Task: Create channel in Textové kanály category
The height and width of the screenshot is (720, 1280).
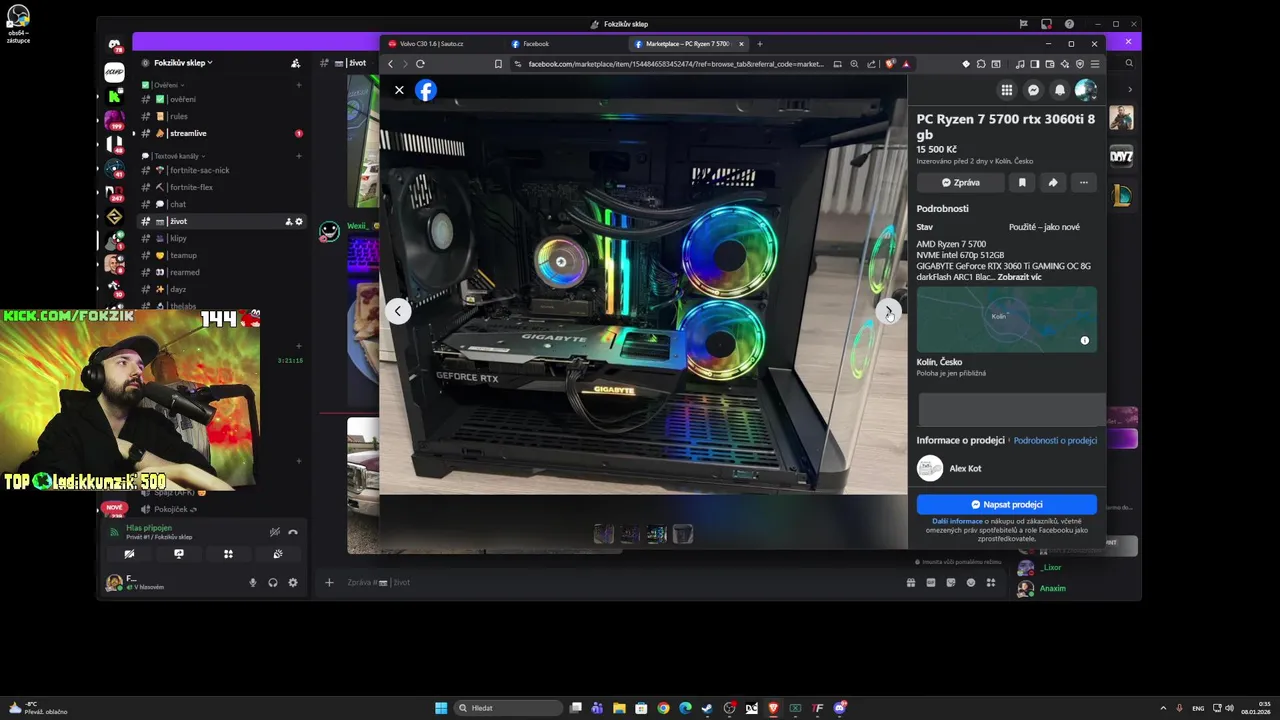Action: (x=298, y=156)
